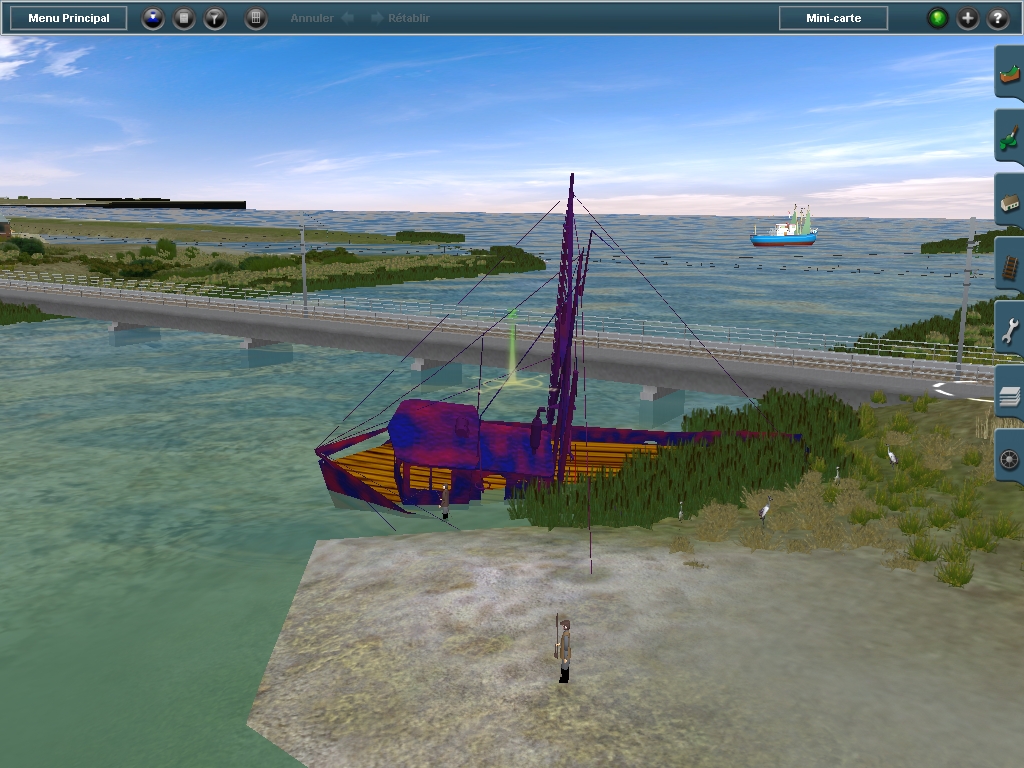Click the document page icon in toolbar
The width and height of the screenshot is (1024, 768).
point(184,18)
